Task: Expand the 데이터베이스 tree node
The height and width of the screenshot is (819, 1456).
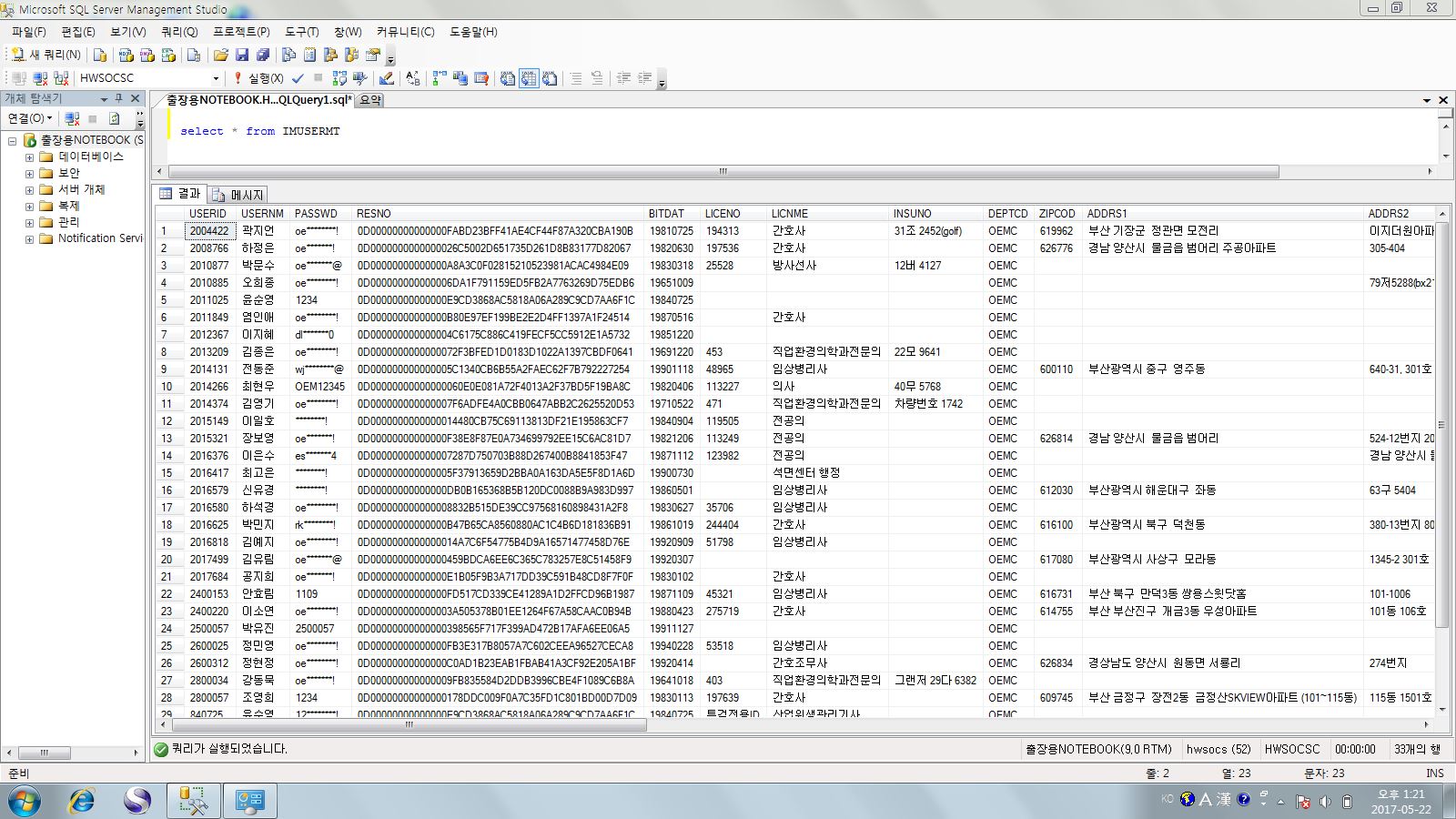Action: pyautogui.click(x=29, y=157)
